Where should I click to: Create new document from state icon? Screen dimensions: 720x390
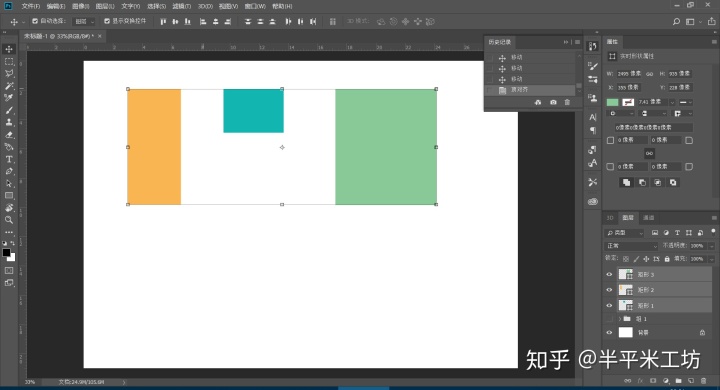[538, 102]
